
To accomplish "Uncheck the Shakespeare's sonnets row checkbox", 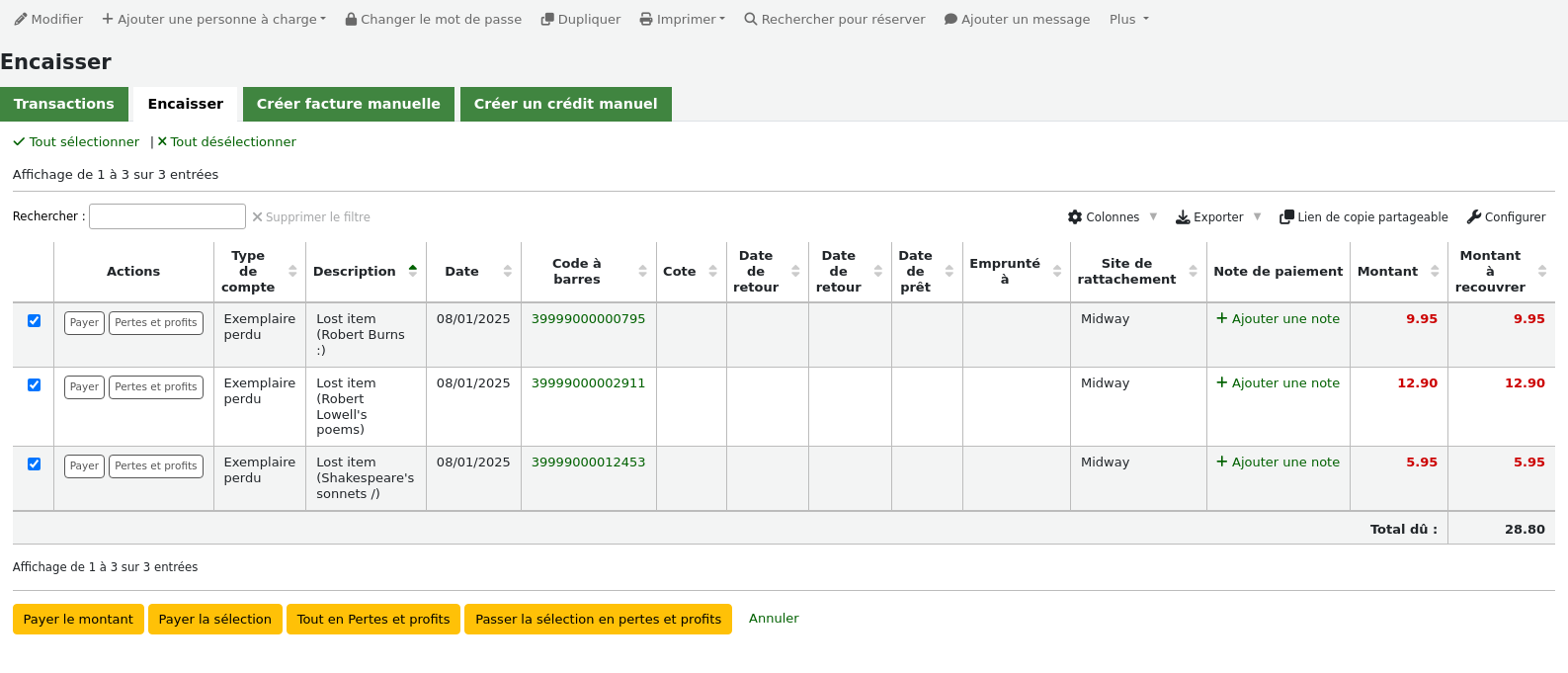I will pyautogui.click(x=34, y=463).
